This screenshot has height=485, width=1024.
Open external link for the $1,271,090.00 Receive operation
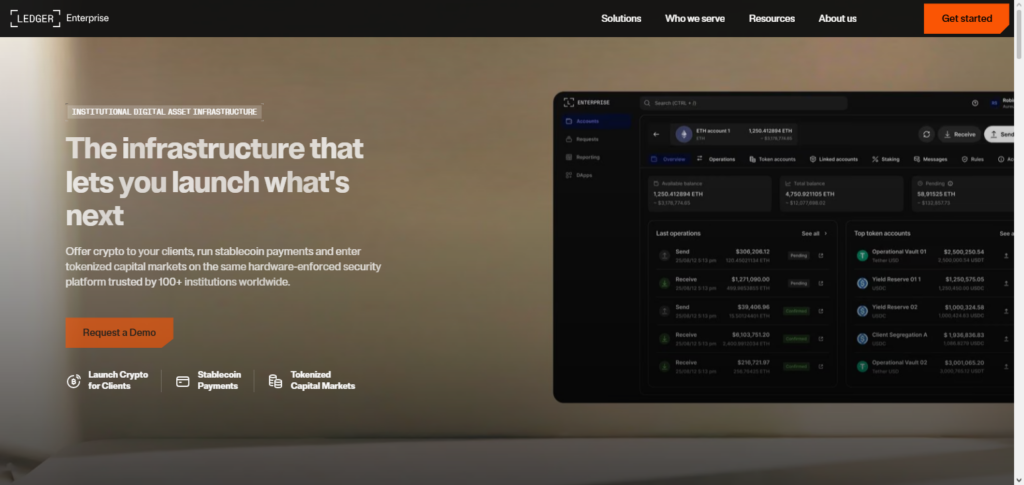click(821, 283)
